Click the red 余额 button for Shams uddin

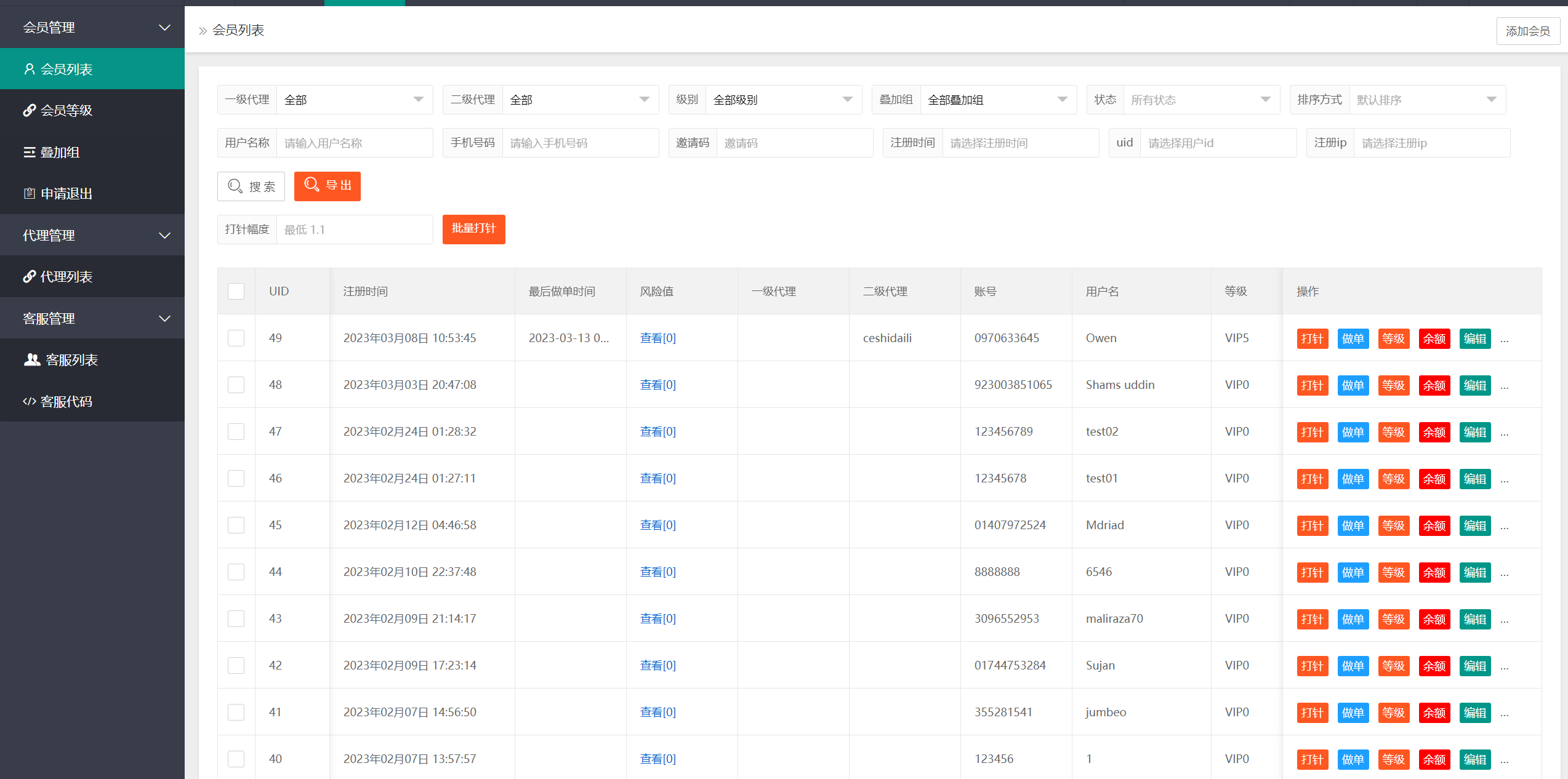tap(1434, 385)
